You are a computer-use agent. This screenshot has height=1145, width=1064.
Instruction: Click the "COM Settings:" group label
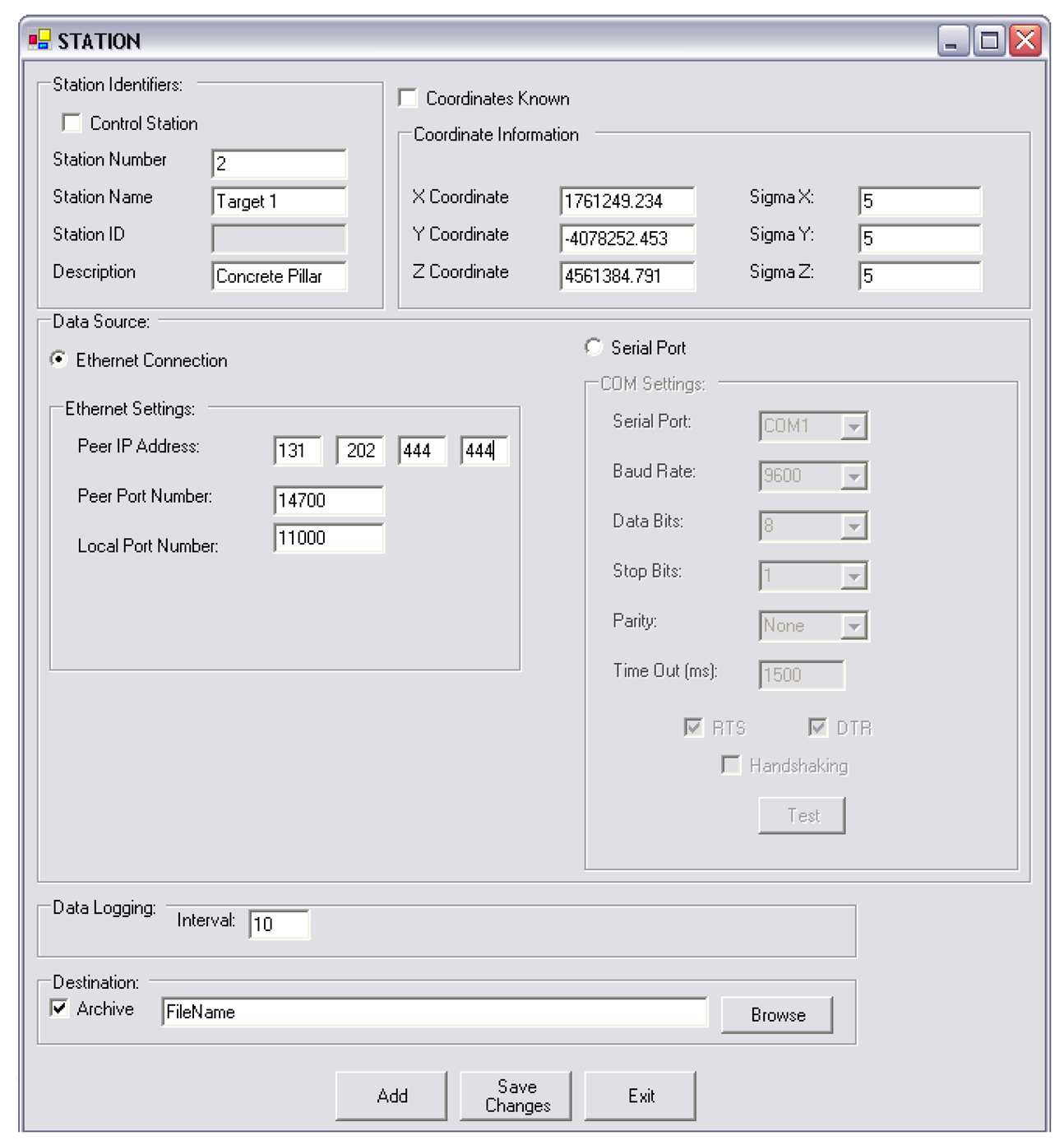coord(653,384)
